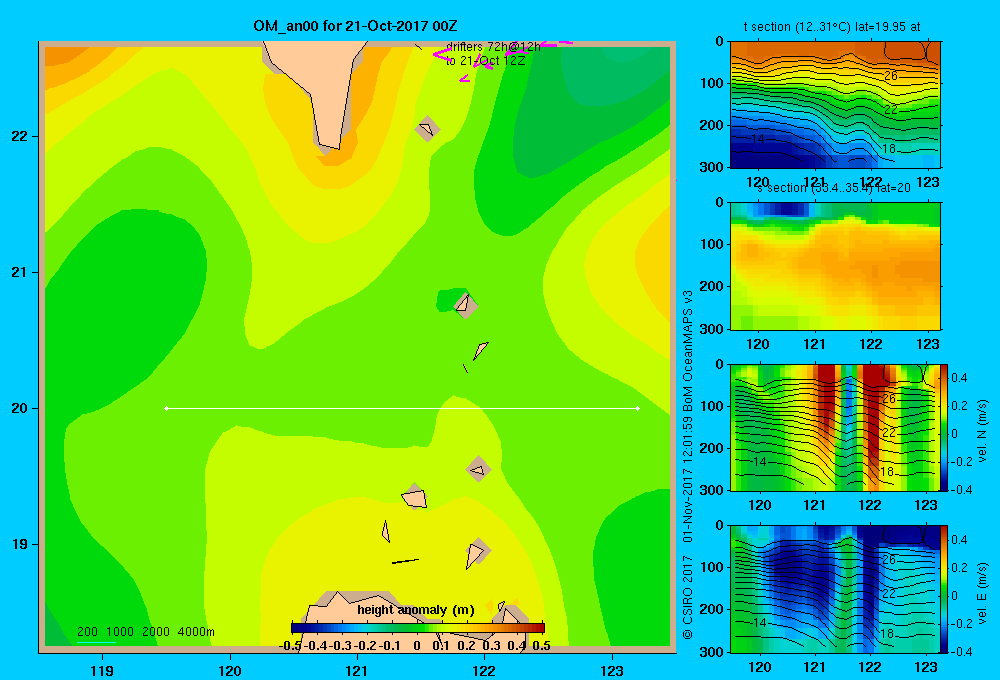Click the "s section" lat=20 panel title
The height and width of the screenshot is (680, 1000).
coord(834,188)
